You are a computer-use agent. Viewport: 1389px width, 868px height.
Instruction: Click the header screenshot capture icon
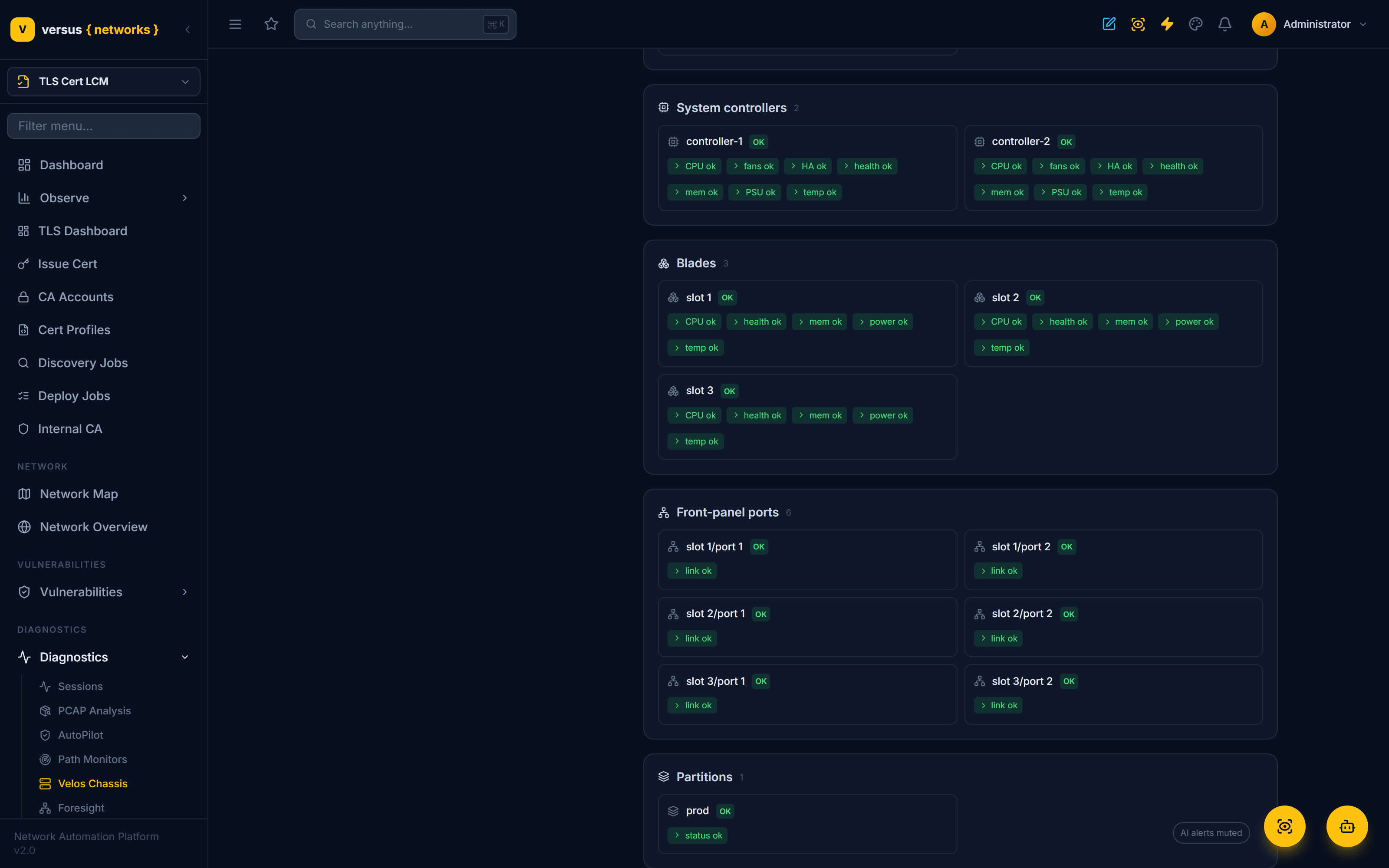coord(1138,24)
